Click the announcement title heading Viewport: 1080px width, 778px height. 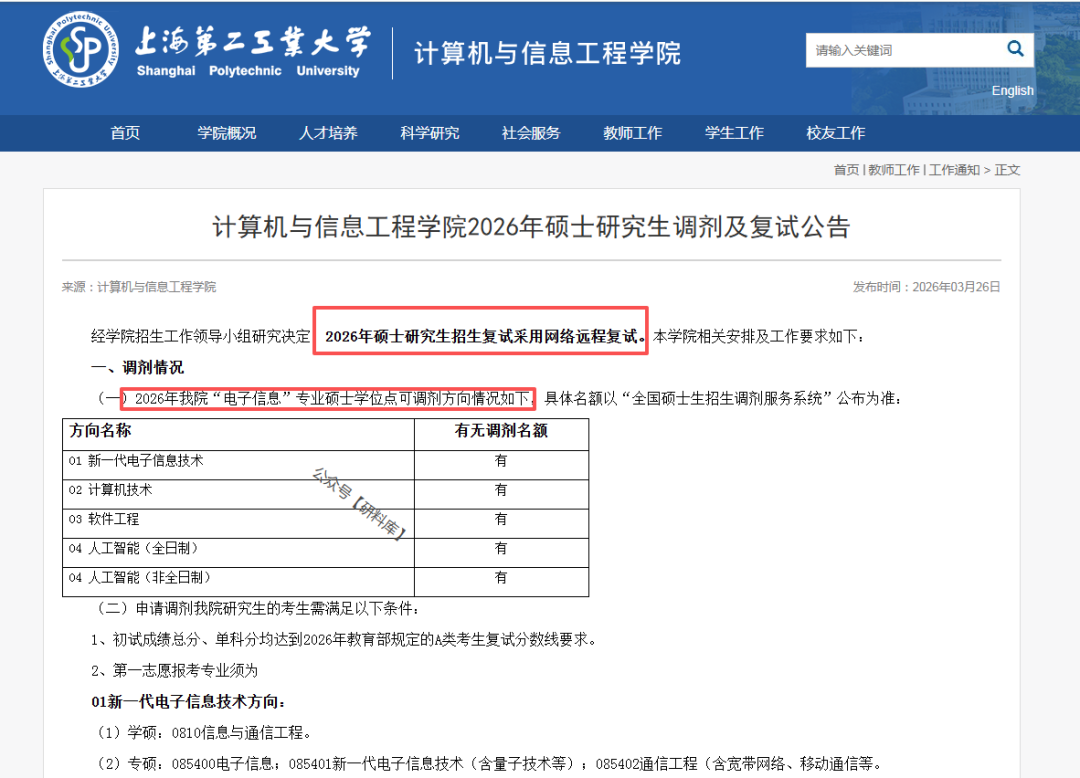click(x=531, y=227)
